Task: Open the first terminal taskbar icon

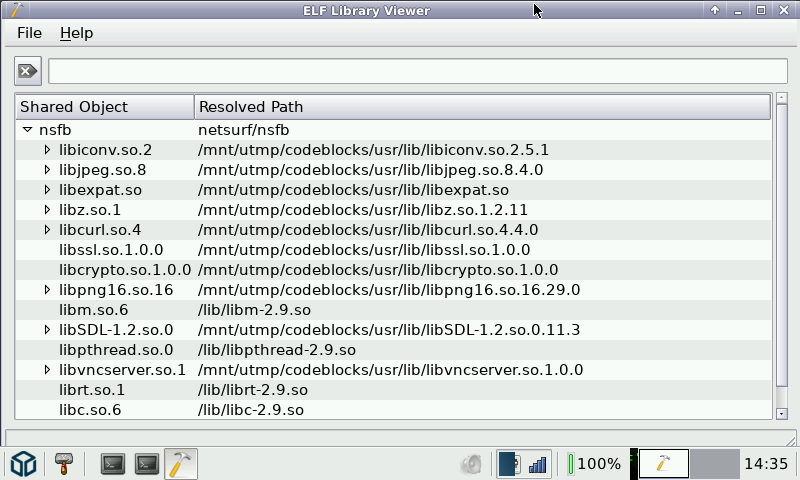Action: tap(113, 463)
